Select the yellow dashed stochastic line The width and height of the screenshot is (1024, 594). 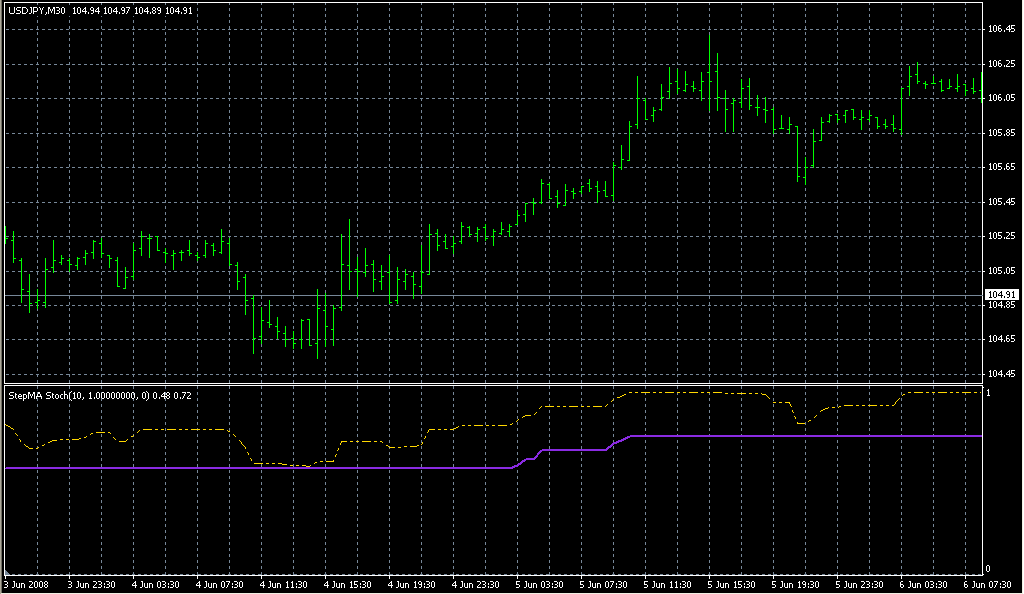(x=180, y=429)
